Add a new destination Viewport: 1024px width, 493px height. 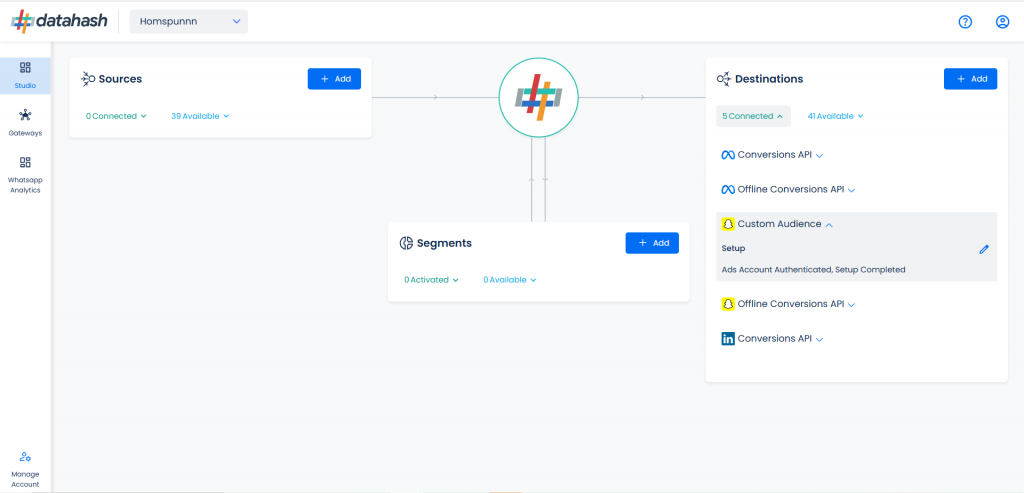970,79
